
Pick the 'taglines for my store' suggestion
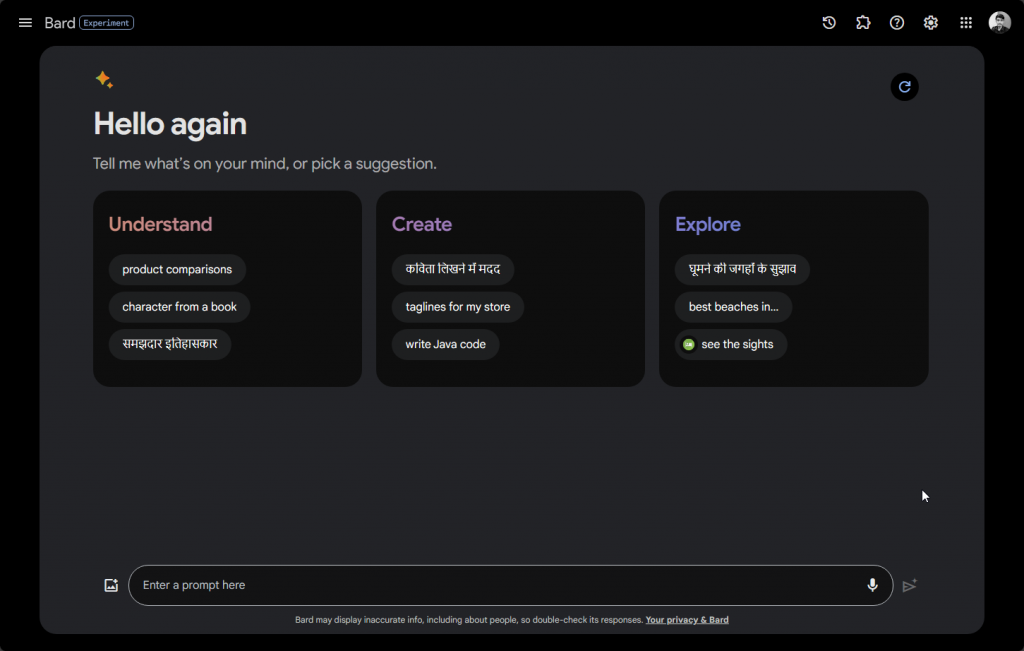(457, 307)
